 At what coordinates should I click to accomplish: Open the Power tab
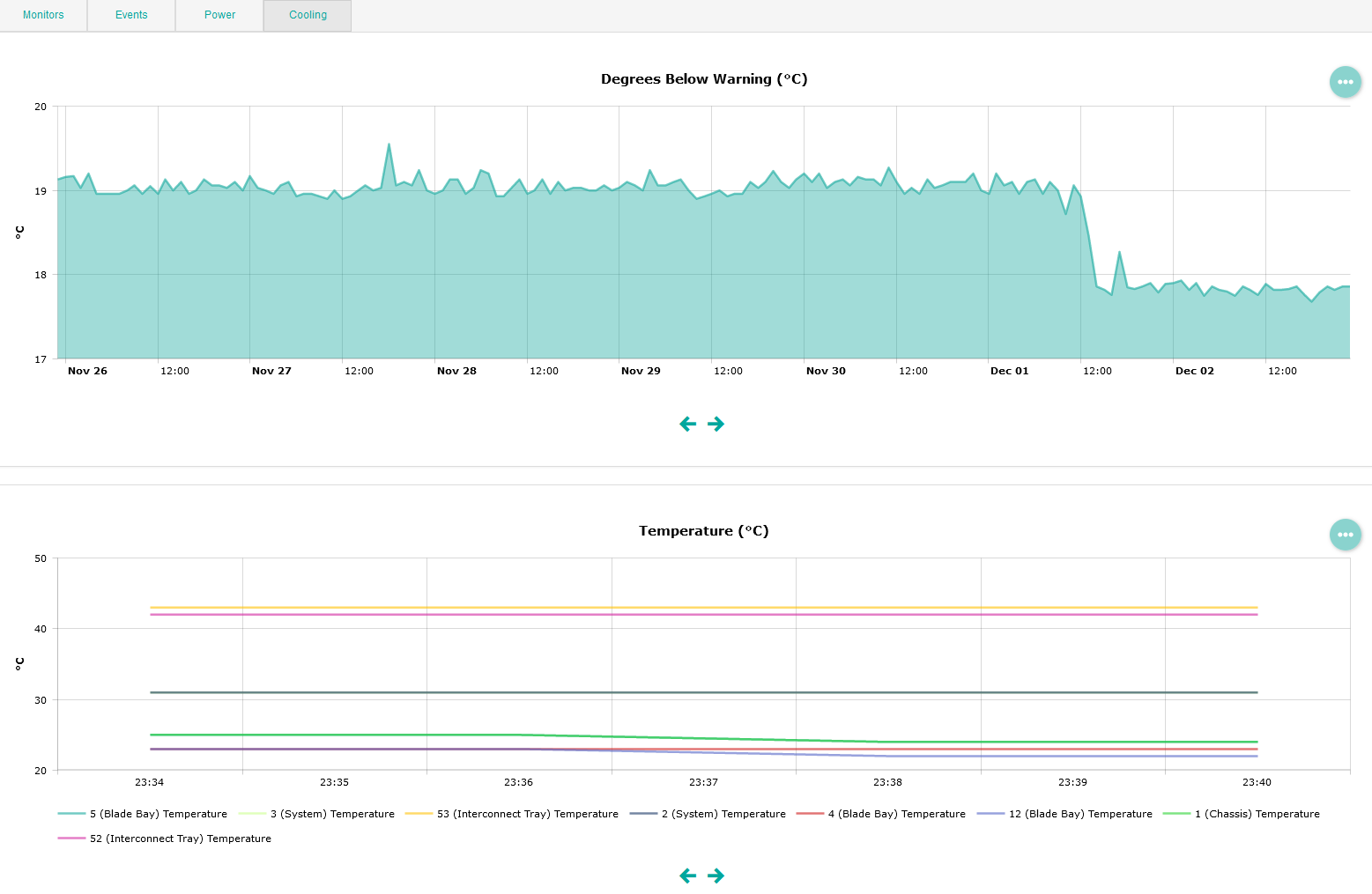point(219,15)
